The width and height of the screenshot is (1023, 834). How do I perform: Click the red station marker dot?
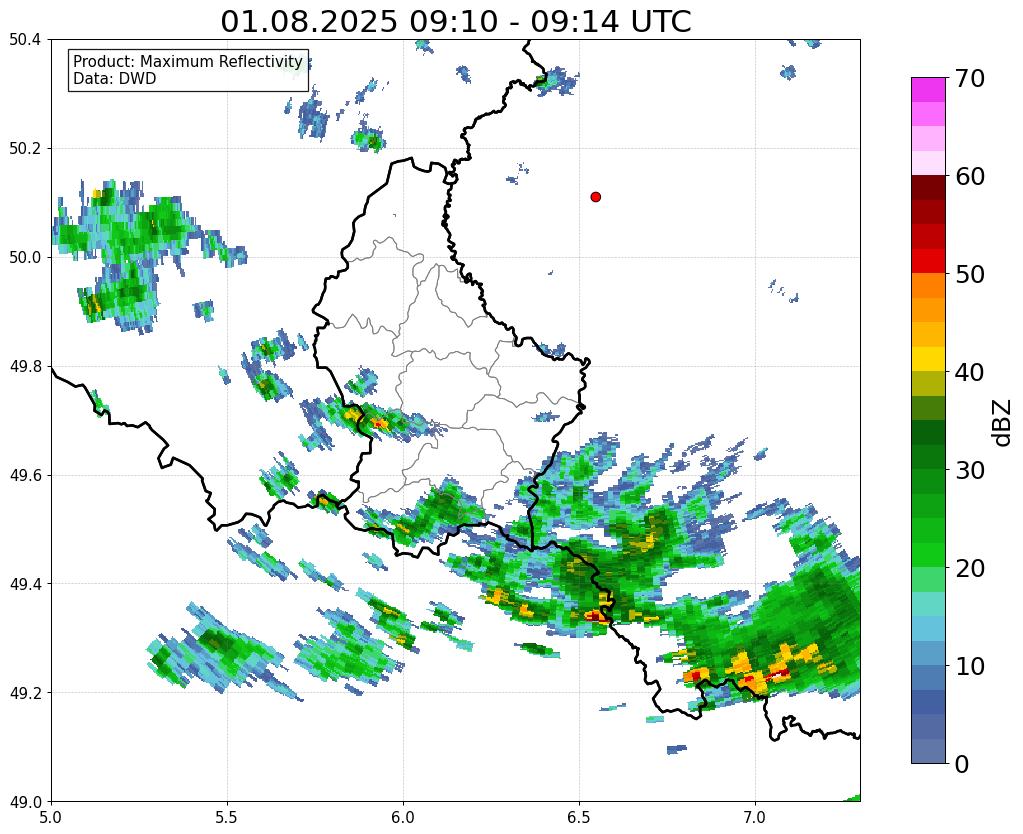point(596,197)
